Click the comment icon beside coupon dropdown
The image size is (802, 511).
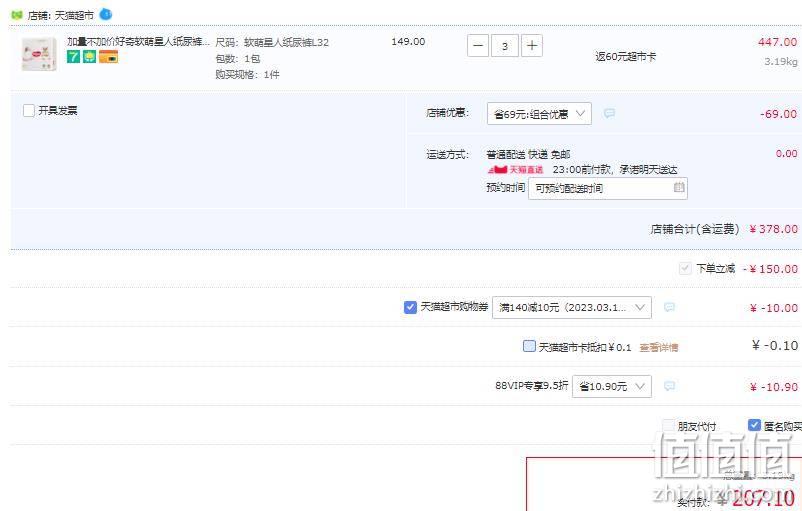click(669, 307)
